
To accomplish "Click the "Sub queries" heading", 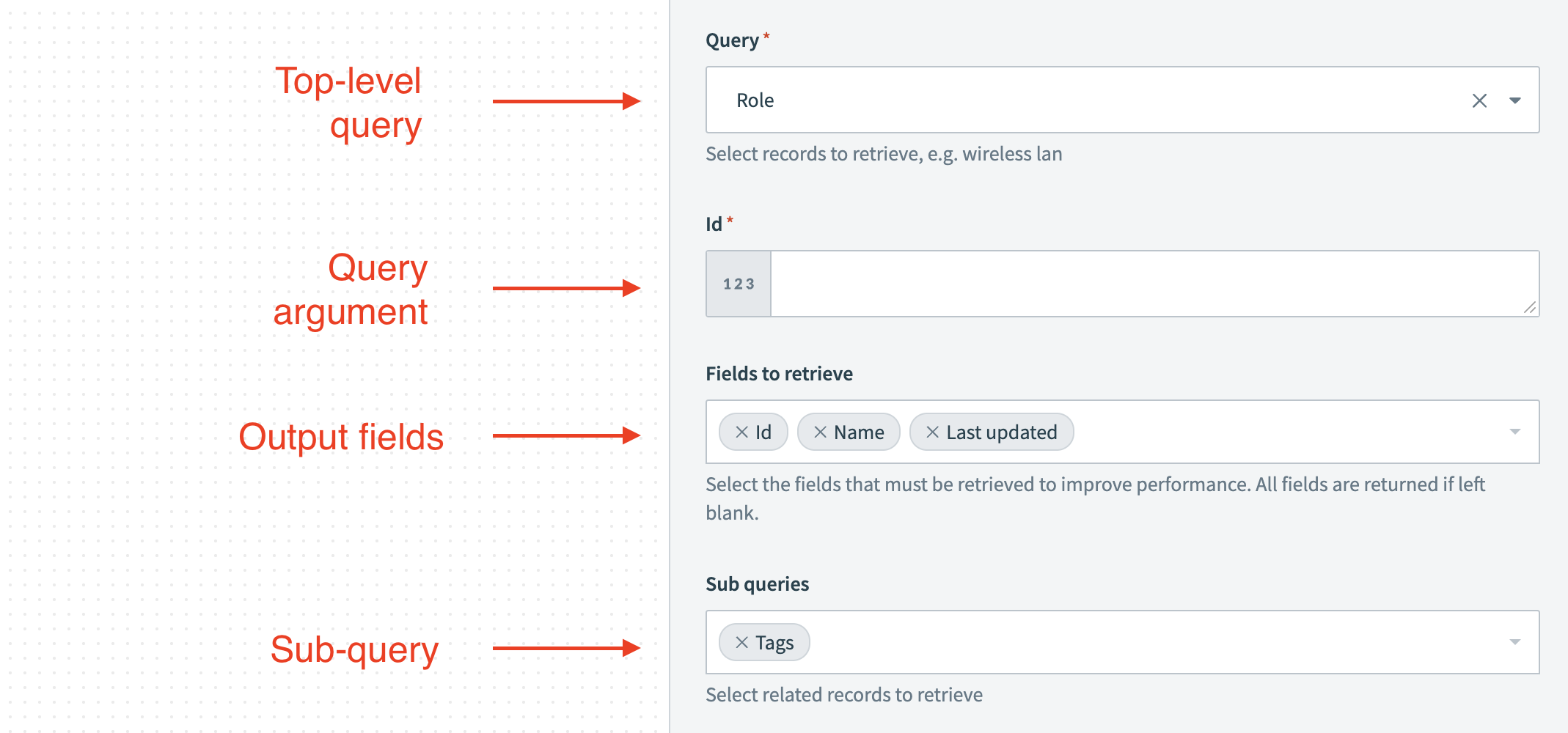I will (x=758, y=583).
